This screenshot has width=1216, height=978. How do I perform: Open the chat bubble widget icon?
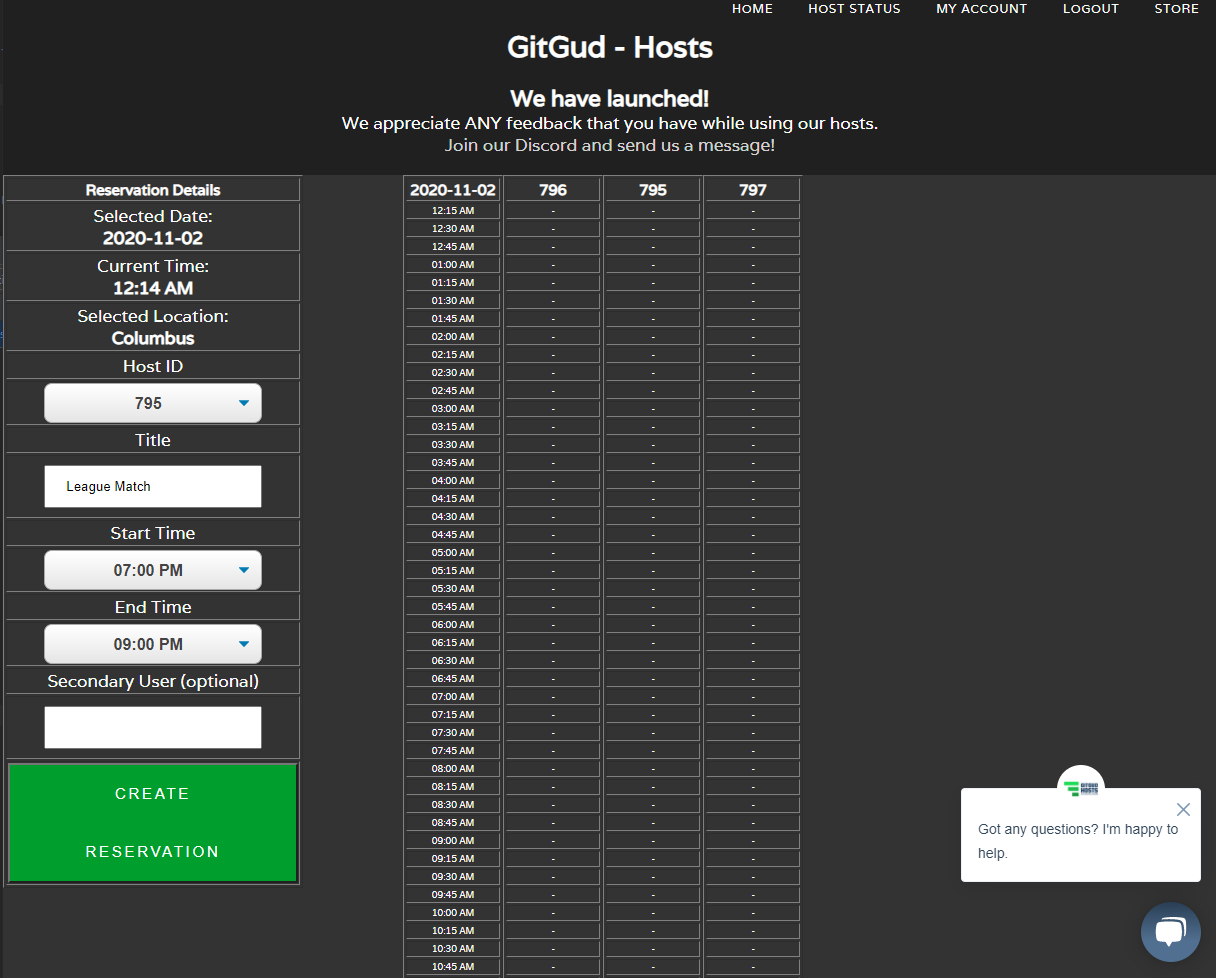click(x=1170, y=932)
